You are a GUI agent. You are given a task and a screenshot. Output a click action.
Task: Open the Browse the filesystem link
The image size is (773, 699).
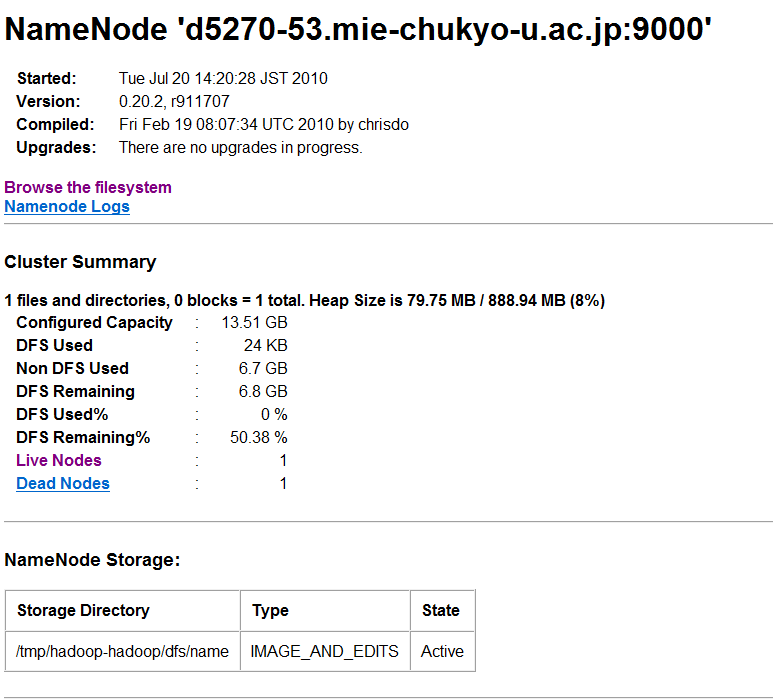[x=88, y=187]
